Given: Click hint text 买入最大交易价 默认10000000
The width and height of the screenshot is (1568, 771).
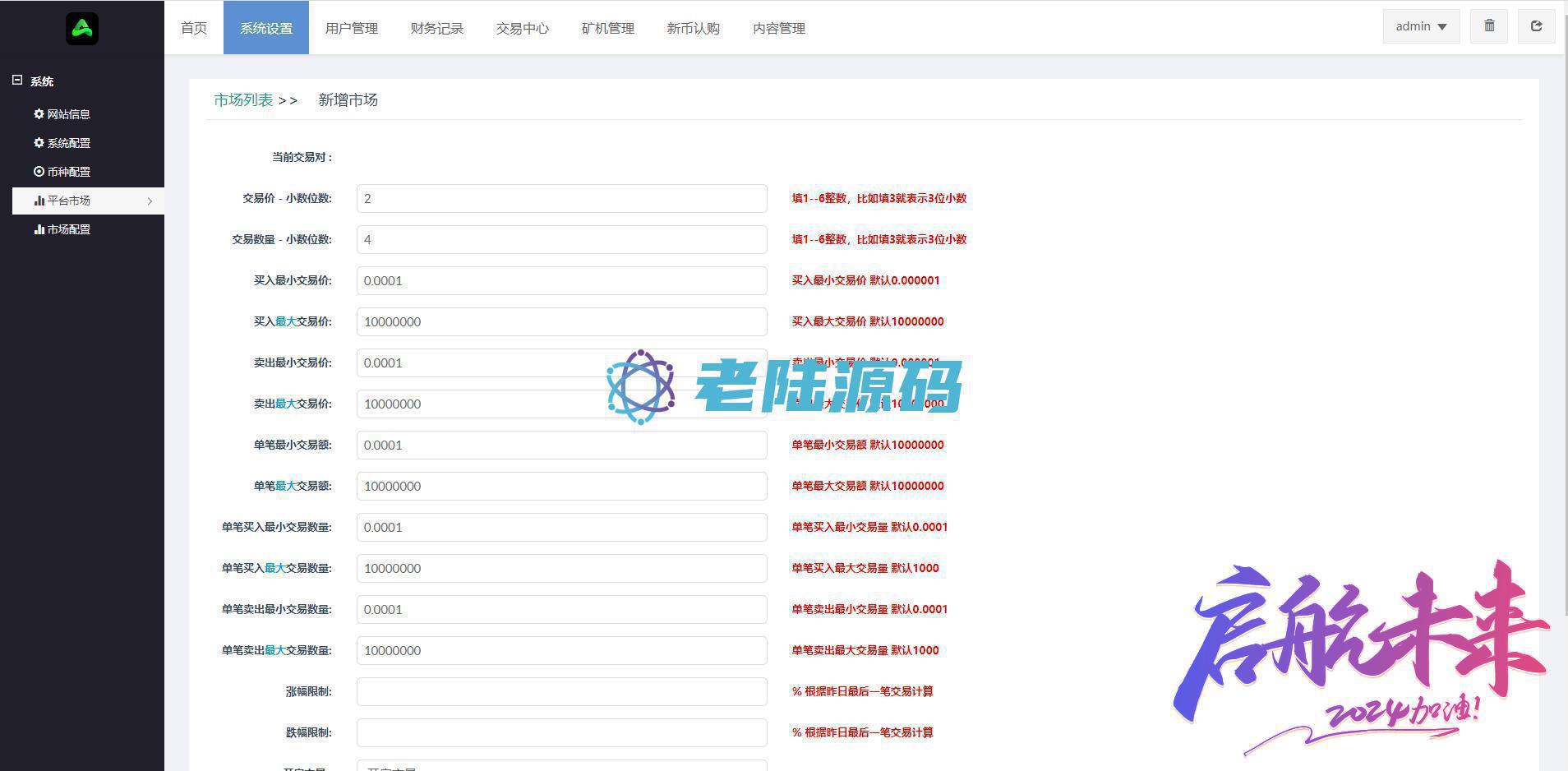Looking at the screenshot, I should [868, 321].
